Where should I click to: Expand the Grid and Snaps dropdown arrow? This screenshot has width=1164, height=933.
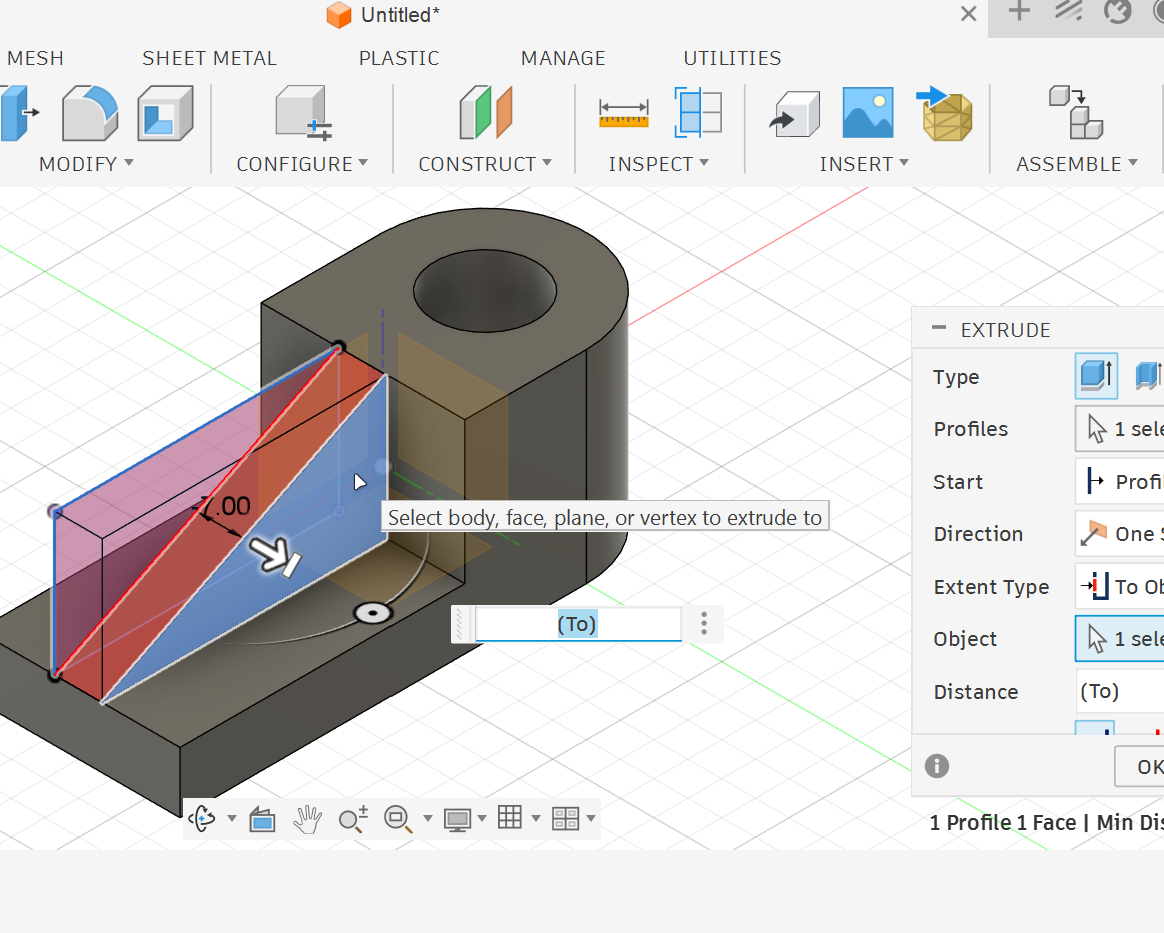[536, 819]
